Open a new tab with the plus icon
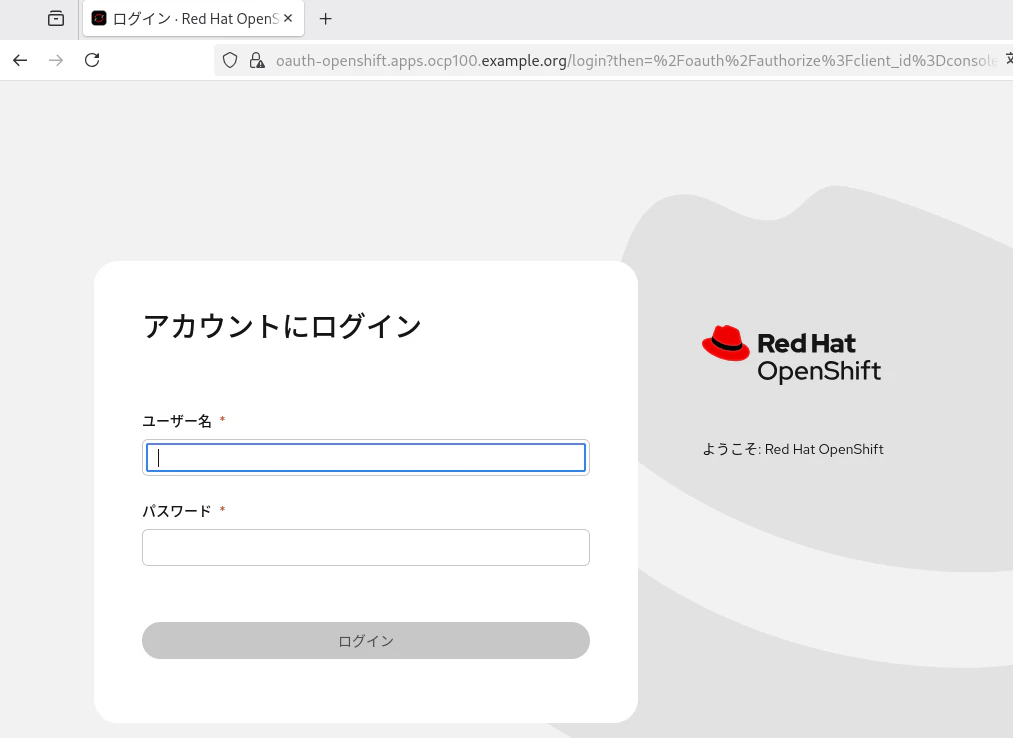The height and width of the screenshot is (738, 1013). (x=326, y=19)
